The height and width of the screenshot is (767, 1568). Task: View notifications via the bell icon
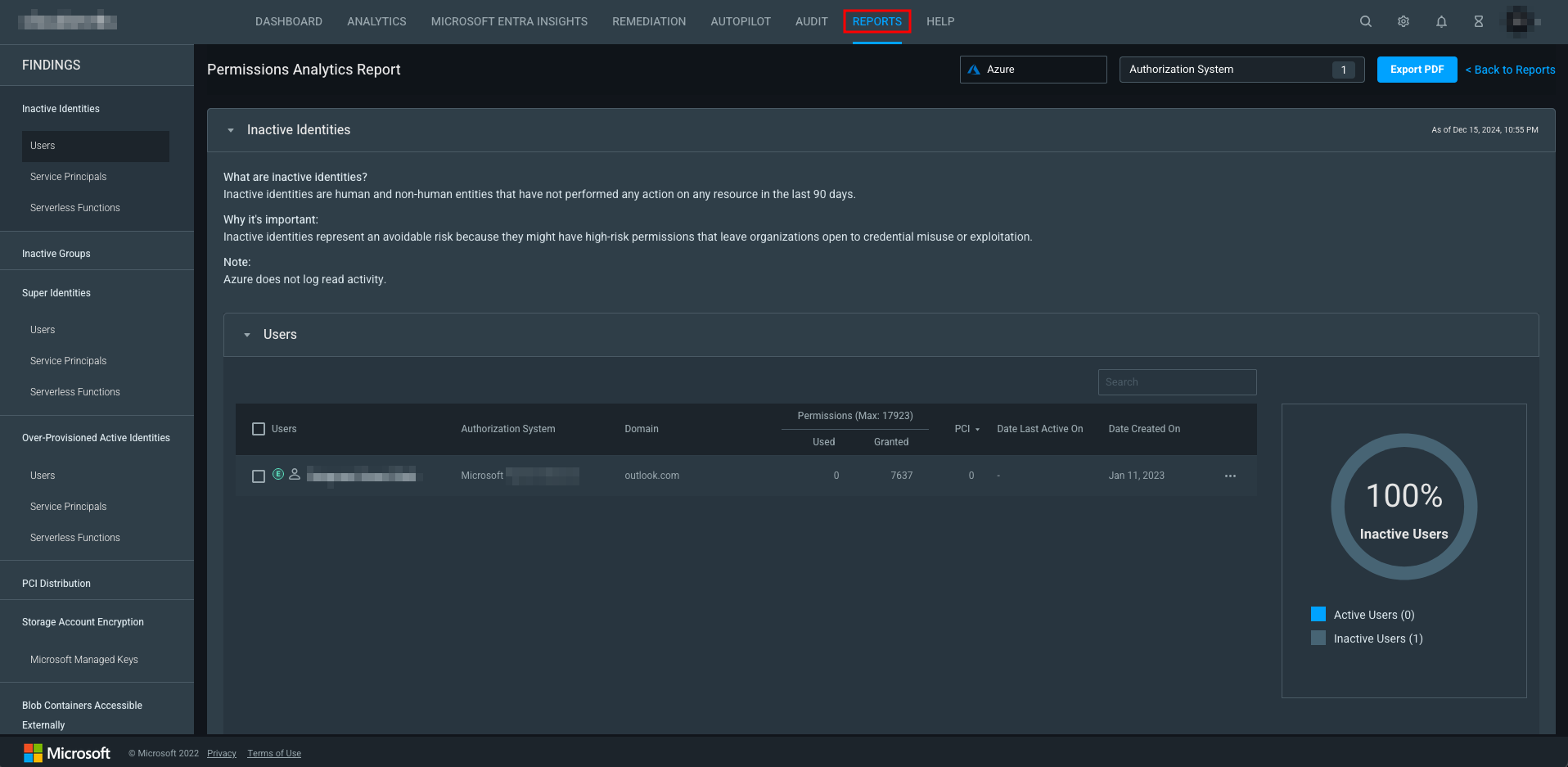[1441, 21]
